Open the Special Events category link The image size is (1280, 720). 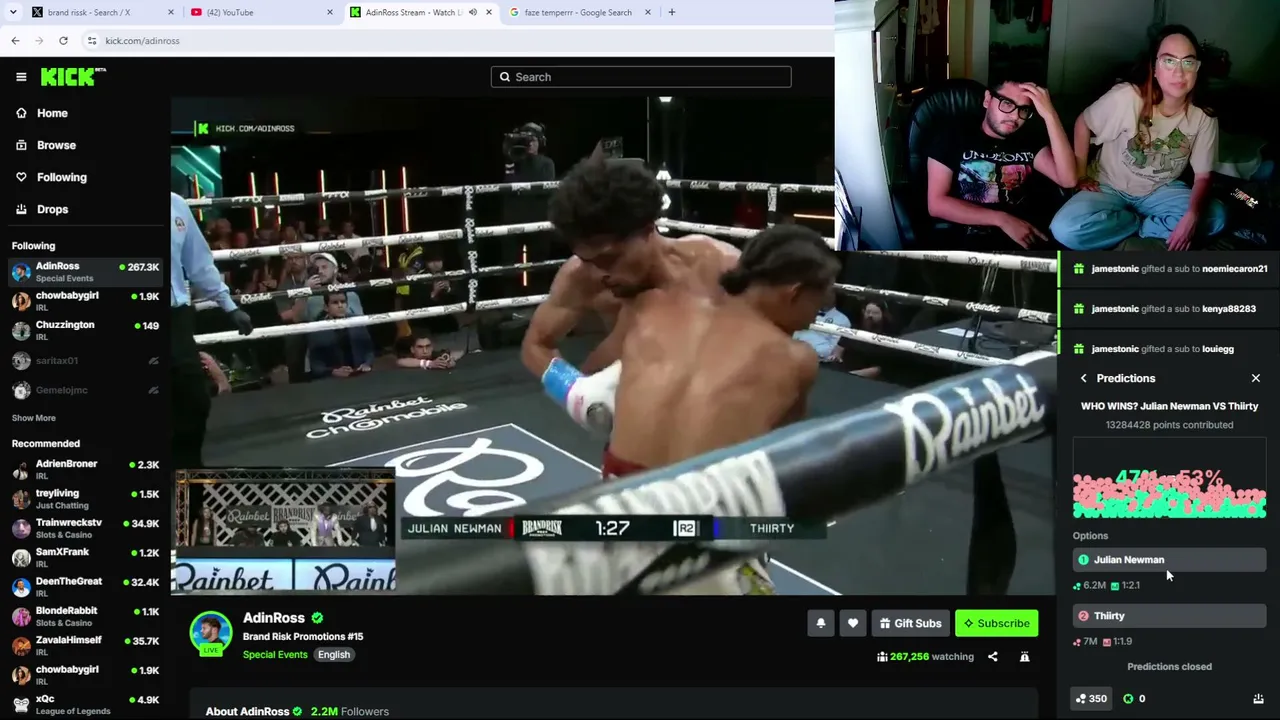pos(275,655)
